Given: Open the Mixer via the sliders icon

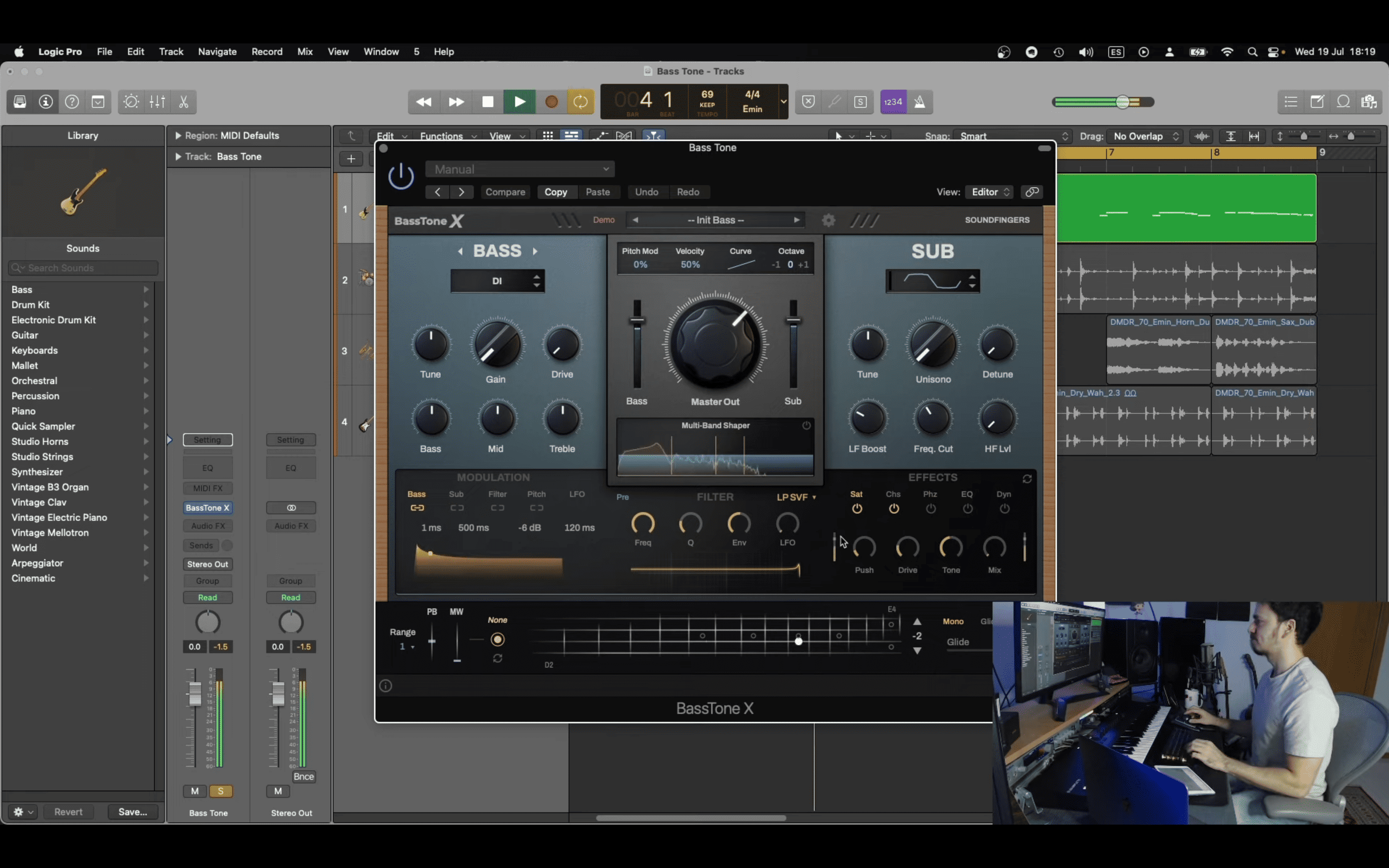Looking at the screenshot, I should 157,102.
